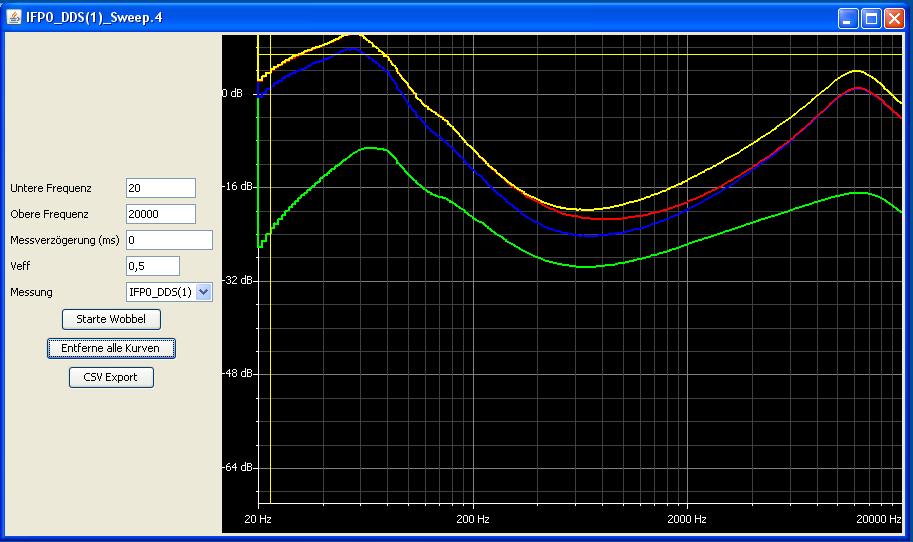Click the blue curve's lowest point
Viewport: 913px width, 542px height.
point(592,236)
